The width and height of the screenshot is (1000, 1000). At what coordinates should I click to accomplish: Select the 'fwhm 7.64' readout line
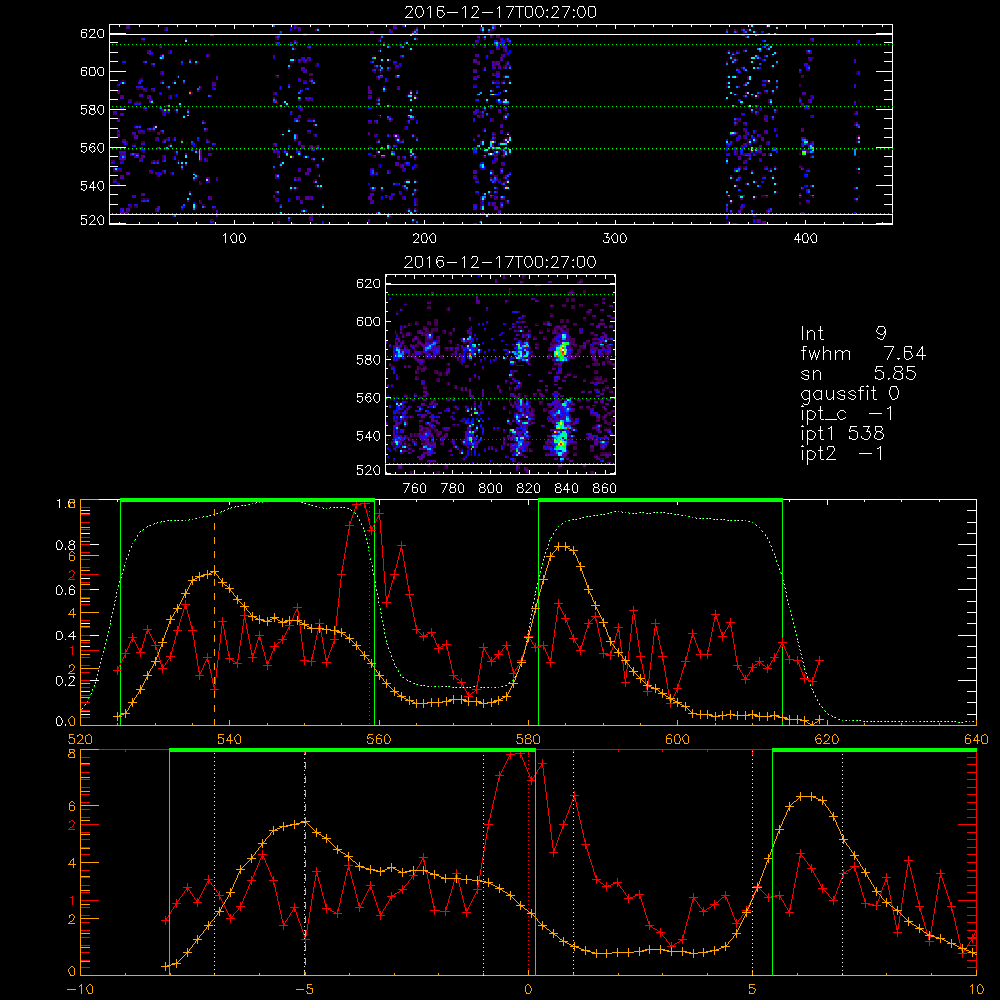[x=863, y=353]
